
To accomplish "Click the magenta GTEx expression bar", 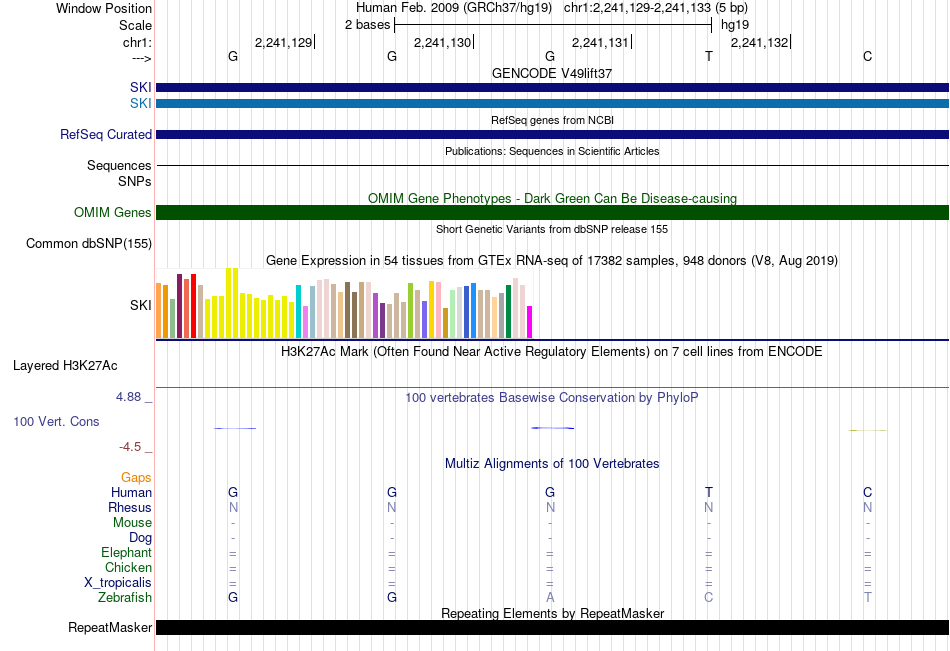I will click(530, 322).
